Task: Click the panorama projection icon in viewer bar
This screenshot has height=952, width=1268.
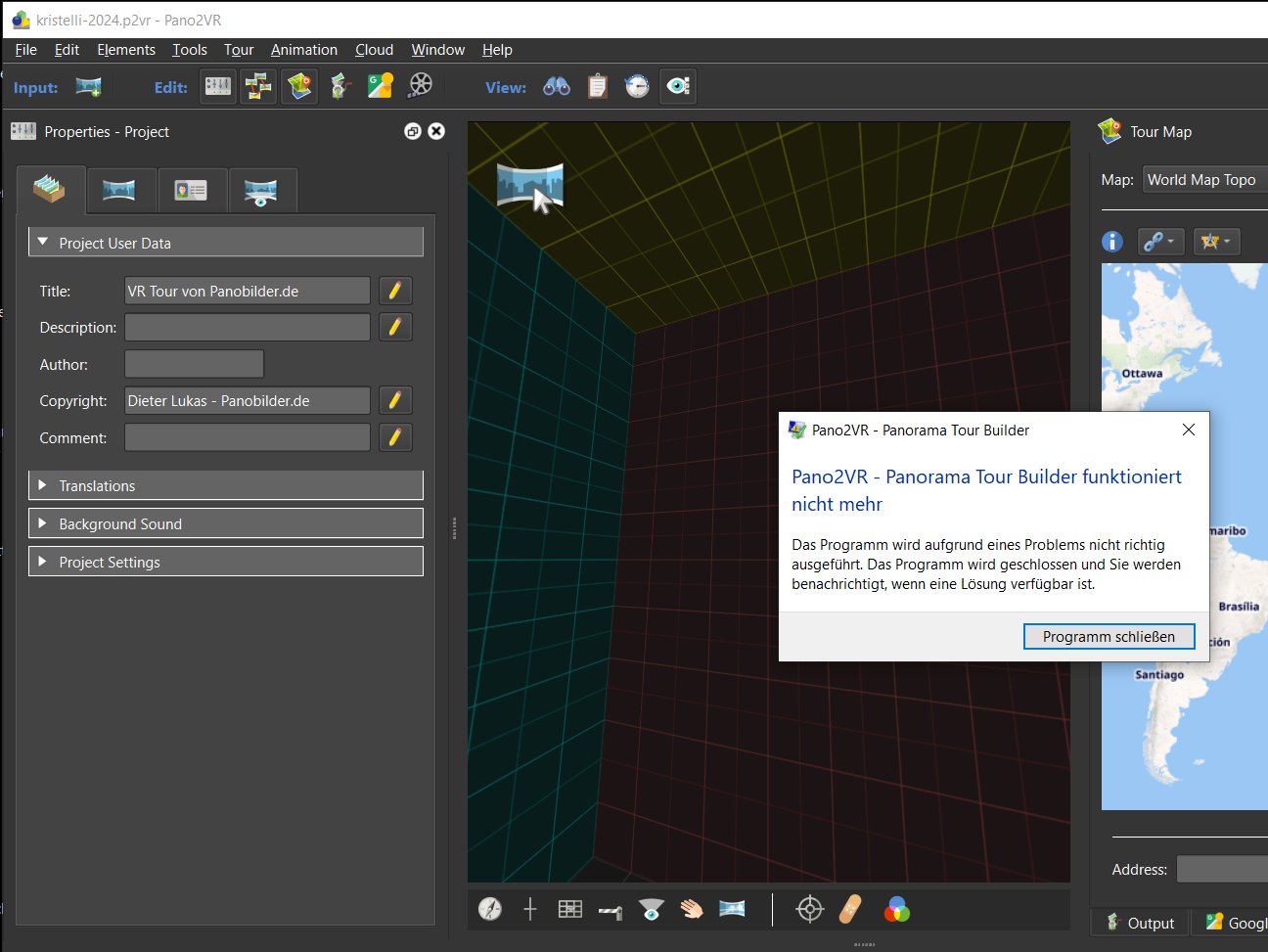Action: coord(732,909)
